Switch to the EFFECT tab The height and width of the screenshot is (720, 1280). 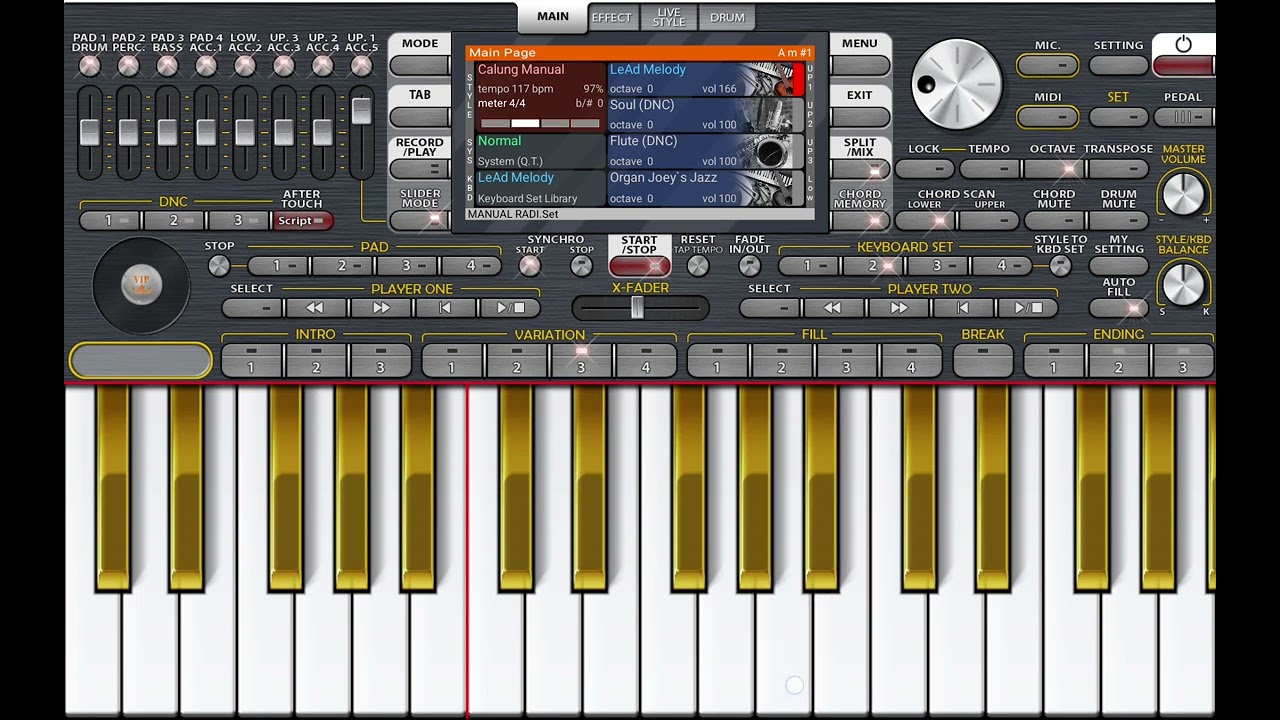pos(611,18)
